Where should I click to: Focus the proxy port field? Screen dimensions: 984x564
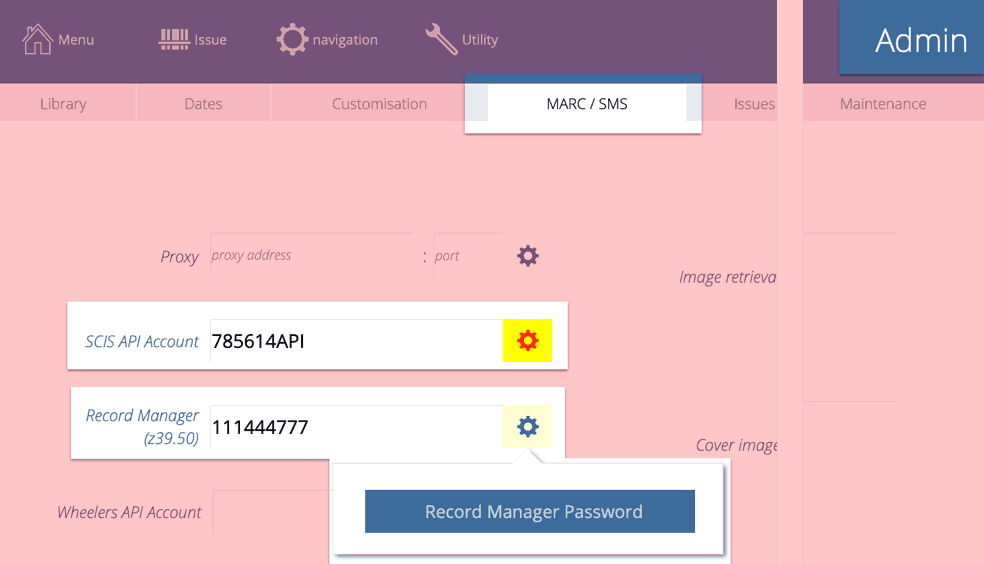click(466, 256)
